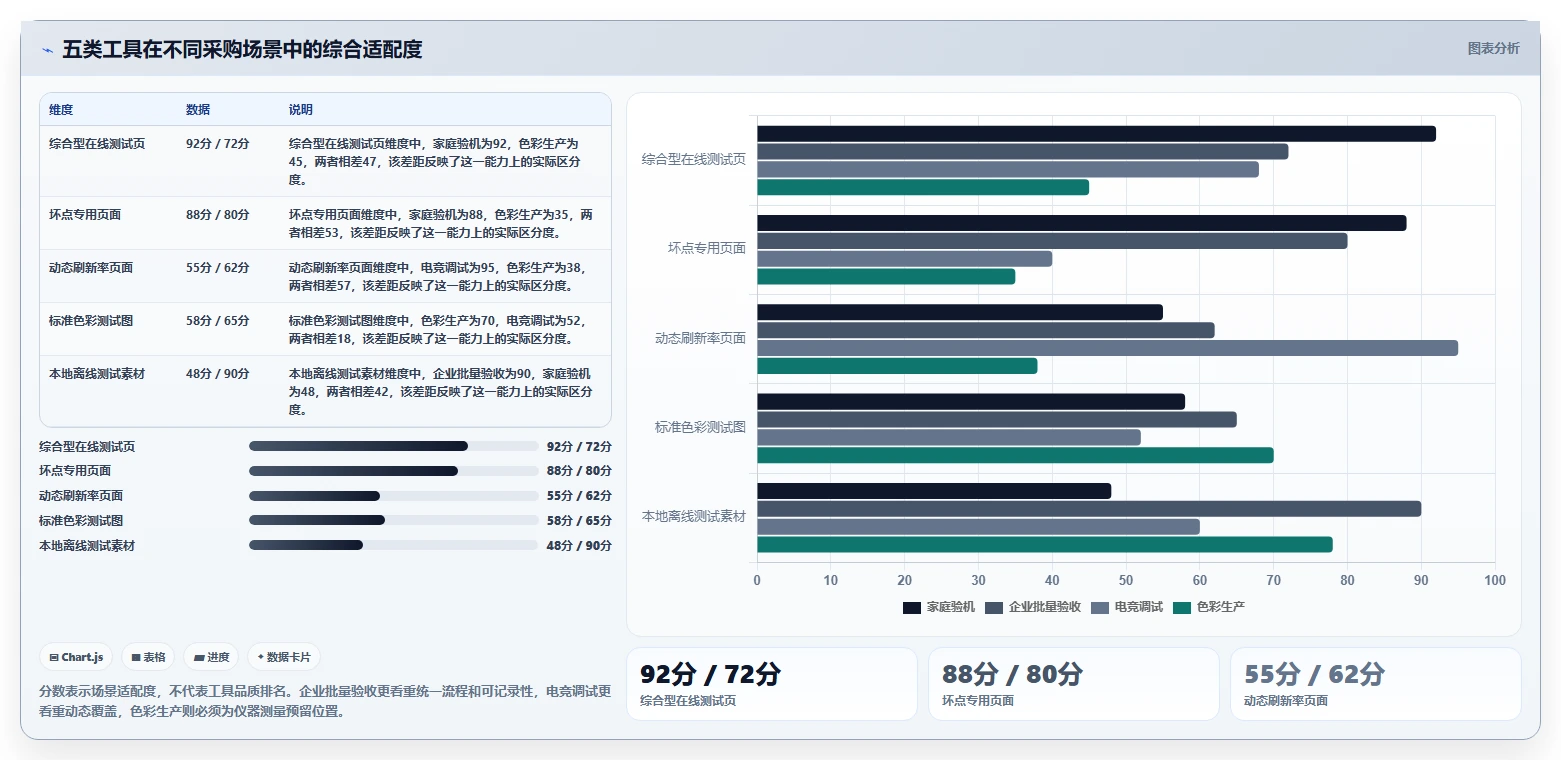Click the 动态刷新率页面 progress bar
Image resolution: width=1561 pixels, height=760 pixels.
tap(394, 496)
